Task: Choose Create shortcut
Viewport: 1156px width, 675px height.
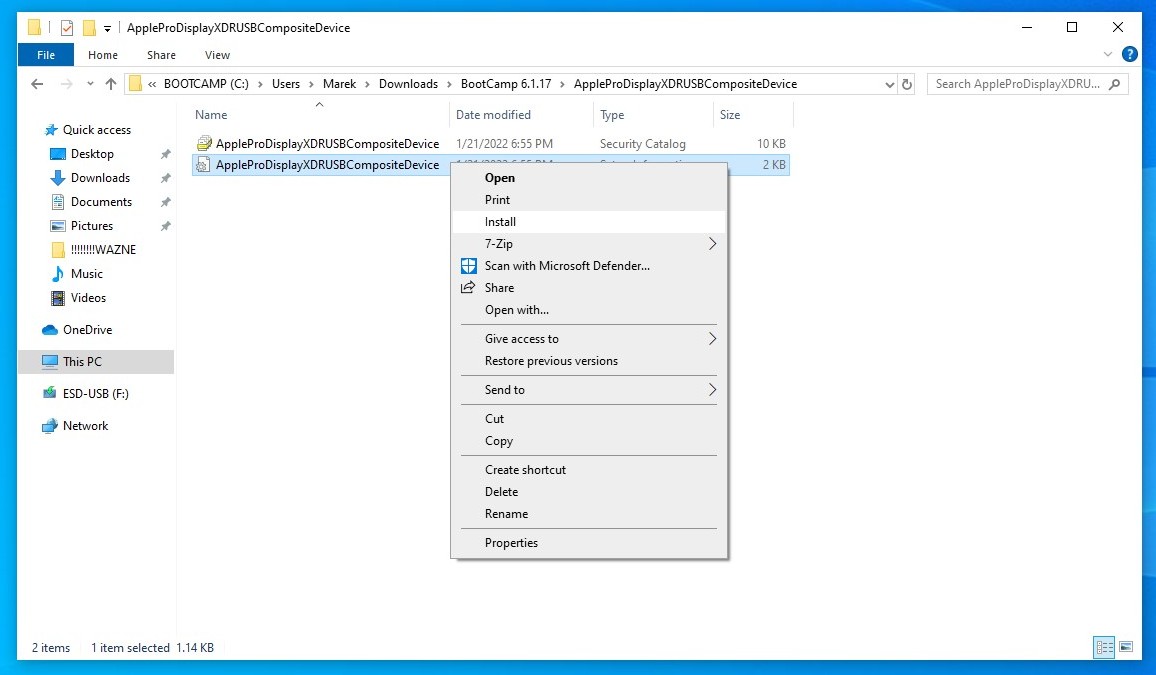Action: coord(588,470)
